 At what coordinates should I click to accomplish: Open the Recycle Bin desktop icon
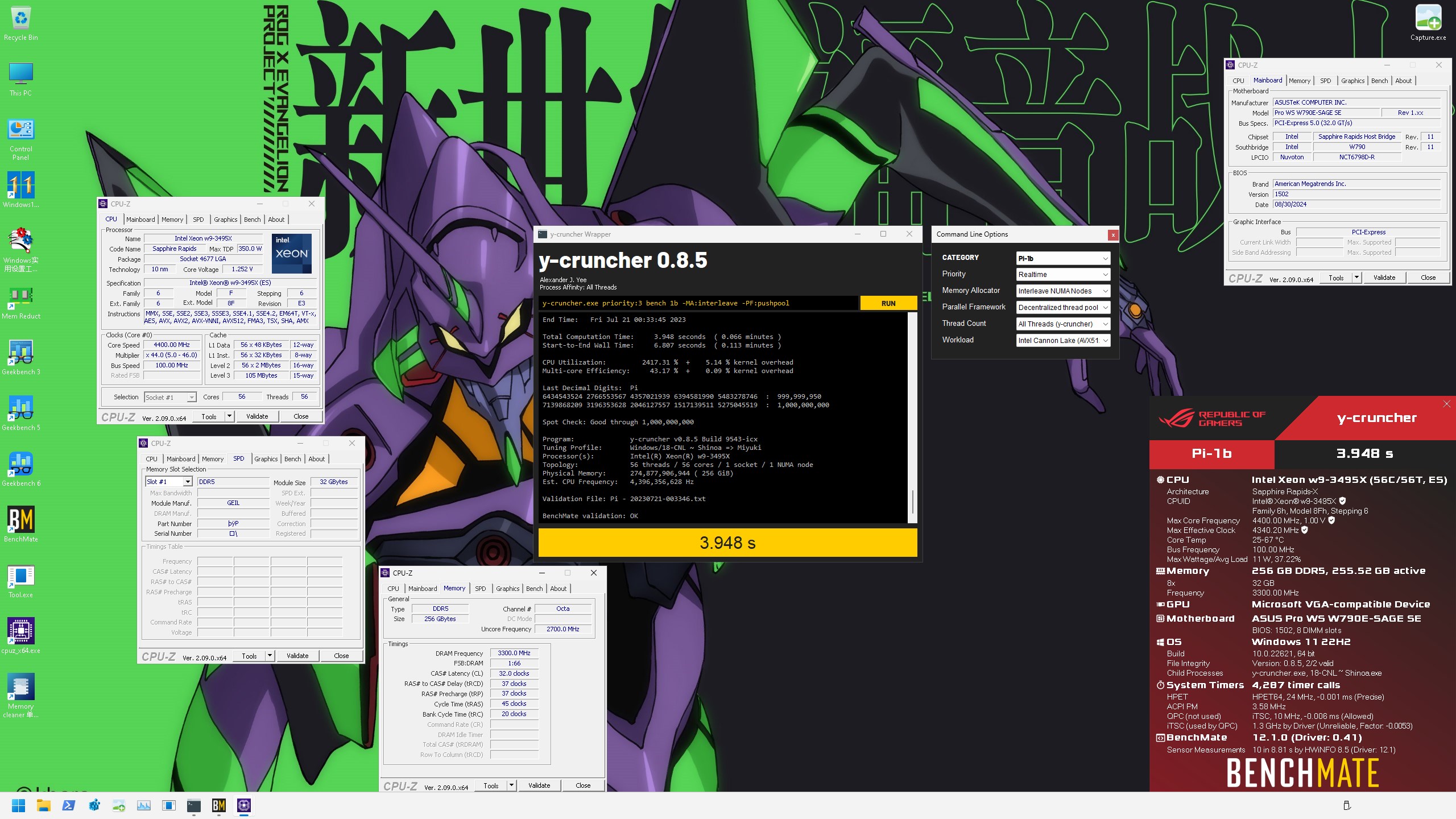pyautogui.click(x=21, y=24)
